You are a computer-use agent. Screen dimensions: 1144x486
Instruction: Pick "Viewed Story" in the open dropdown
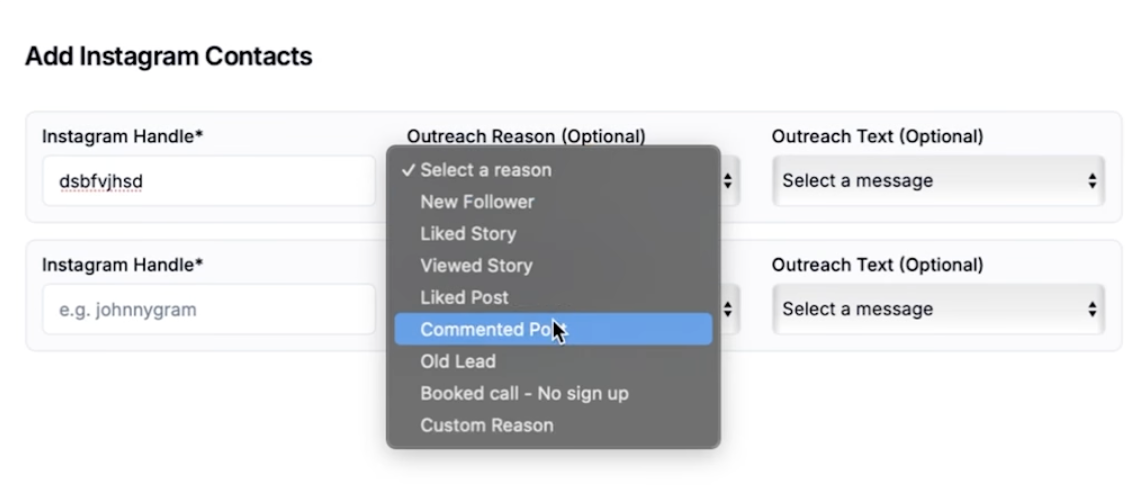click(476, 266)
